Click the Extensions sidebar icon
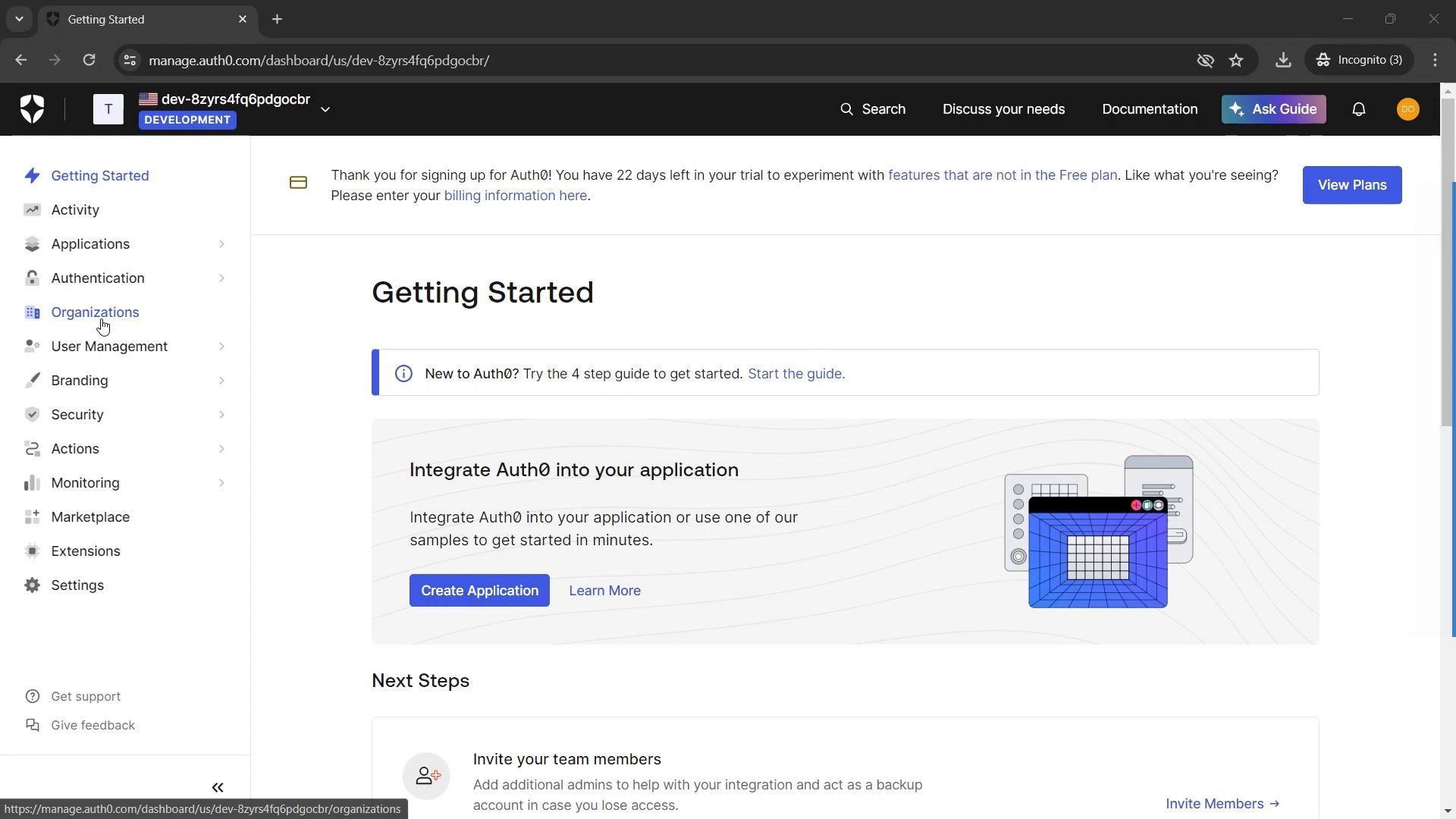Screen dimensions: 1456x819 32,551
